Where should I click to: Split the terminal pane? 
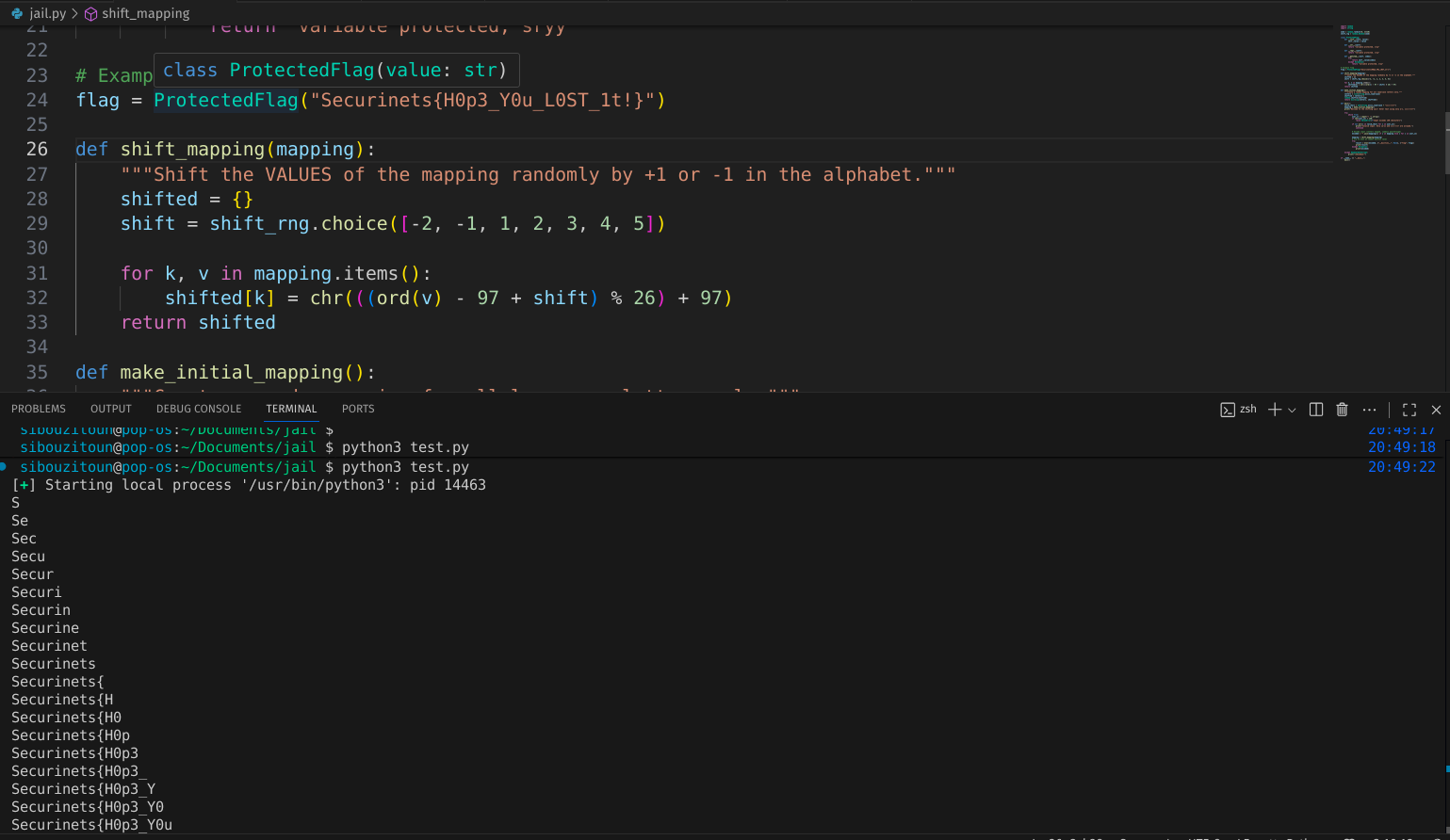[x=1316, y=410]
